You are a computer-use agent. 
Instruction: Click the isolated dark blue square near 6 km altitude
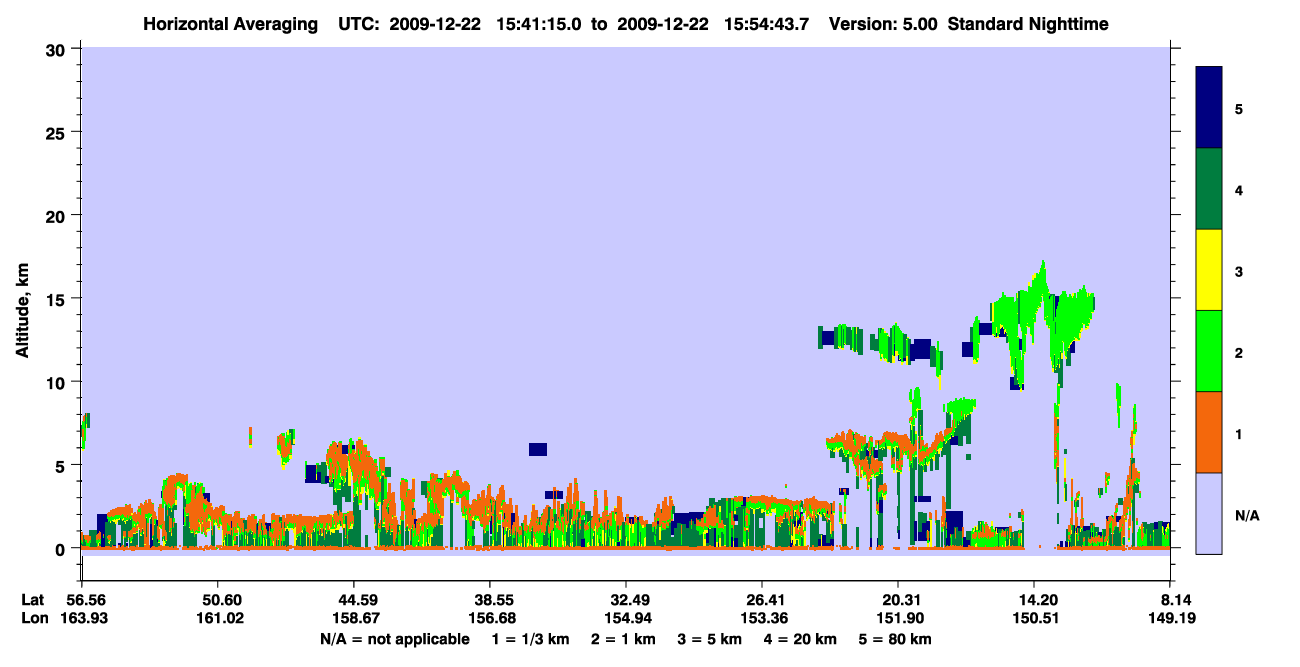pyautogui.click(x=538, y=449)
